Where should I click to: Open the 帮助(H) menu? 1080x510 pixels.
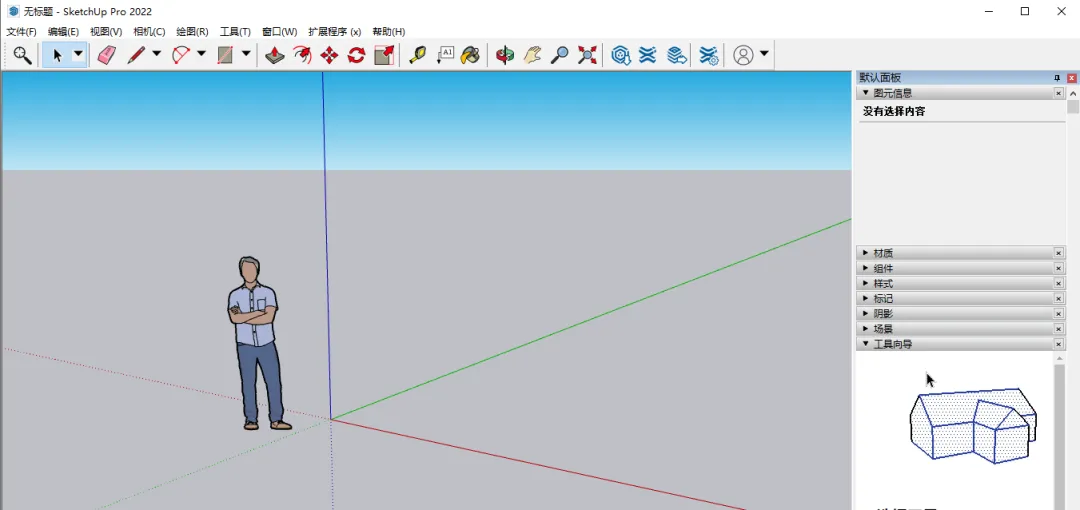[388, 32]
